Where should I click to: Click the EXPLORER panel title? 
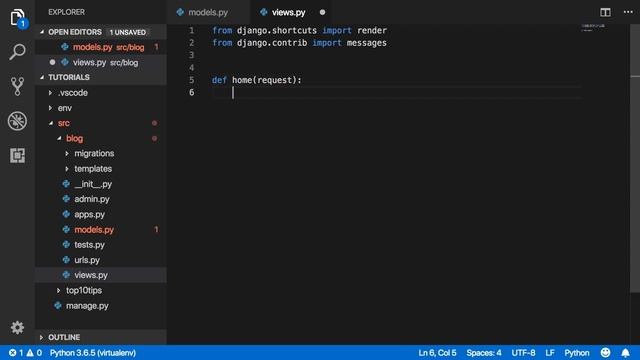point(67,12)
